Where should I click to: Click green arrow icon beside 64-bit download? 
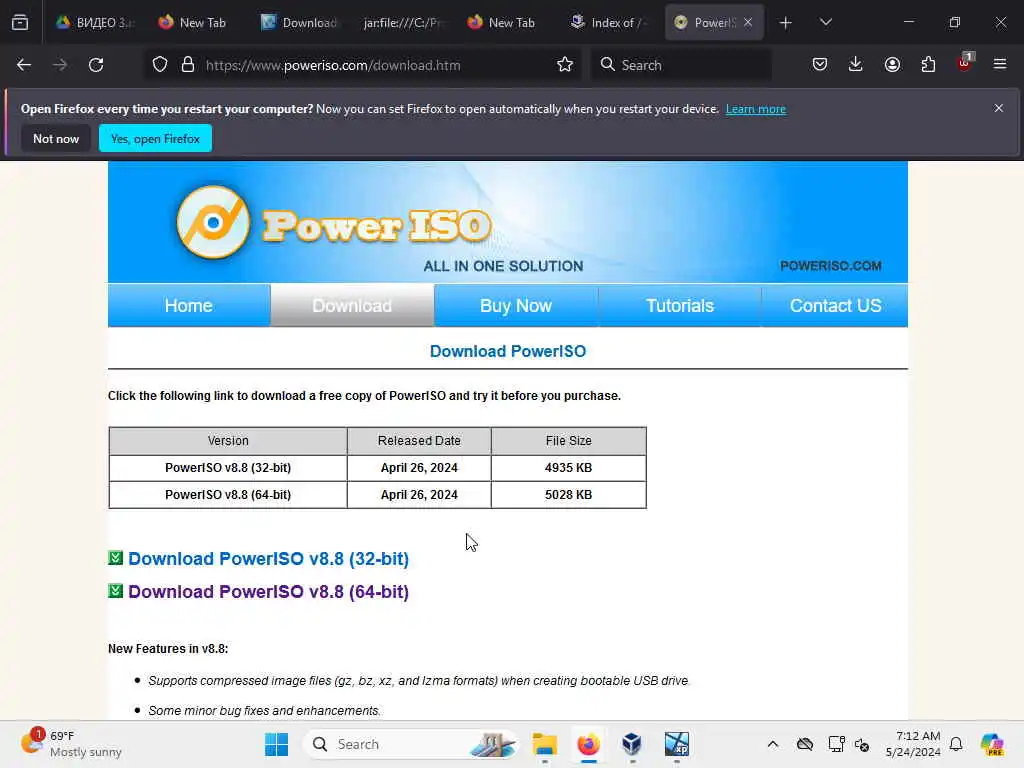pyautogui.click(x=116, y=590)
